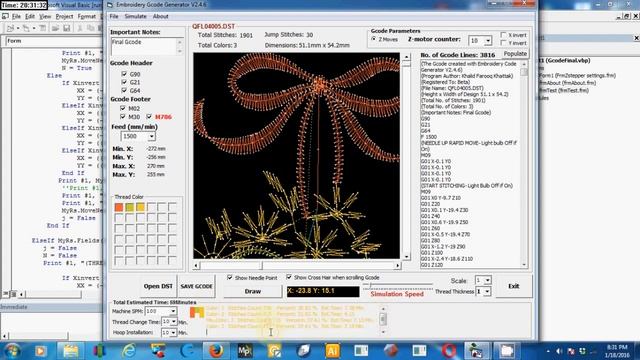Click scroll-down arrow of canvas vertical scrollbar
Viewport: 640px width, 360px height.
407,257
